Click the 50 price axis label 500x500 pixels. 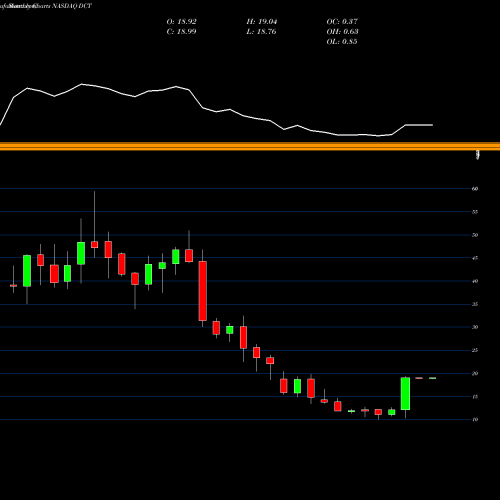(x=475, y=235)
